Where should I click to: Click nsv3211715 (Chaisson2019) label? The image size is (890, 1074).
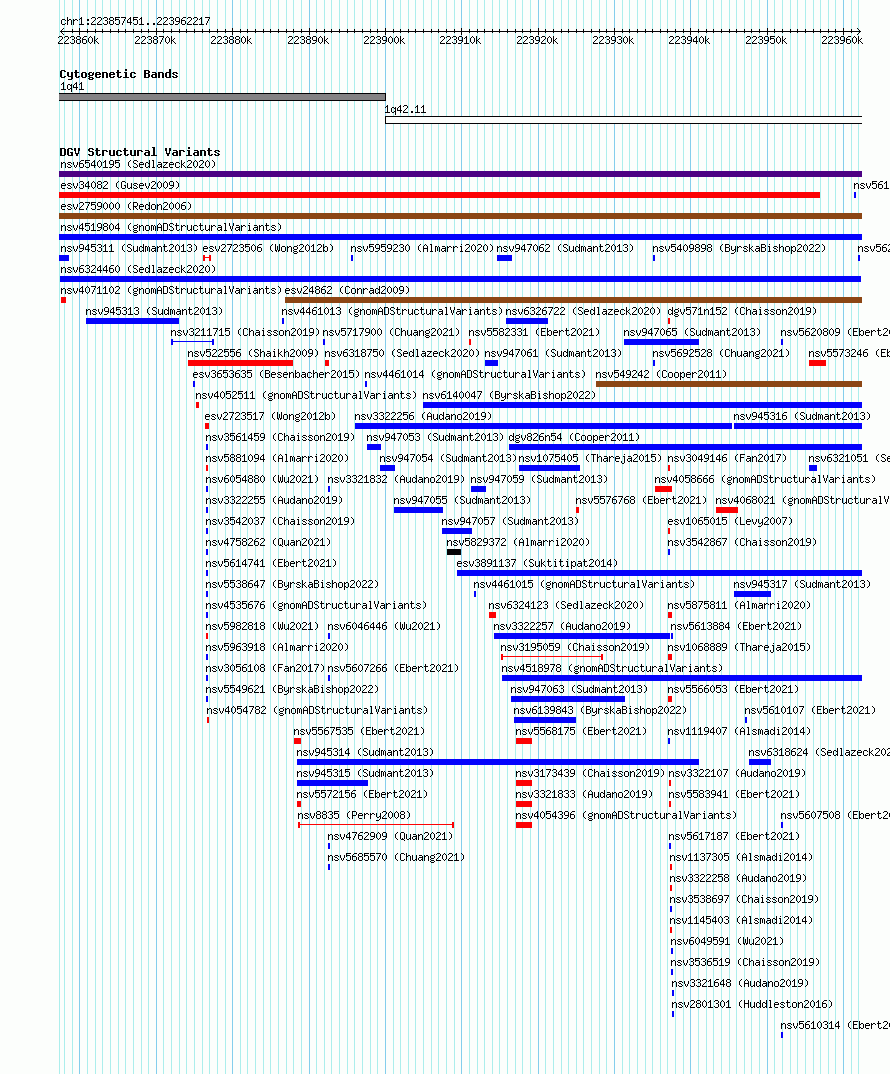245,332
